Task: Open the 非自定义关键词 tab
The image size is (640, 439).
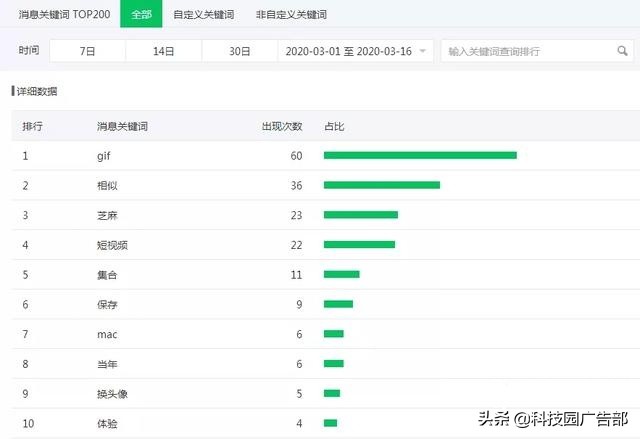Action: click(x=291, y=15)
